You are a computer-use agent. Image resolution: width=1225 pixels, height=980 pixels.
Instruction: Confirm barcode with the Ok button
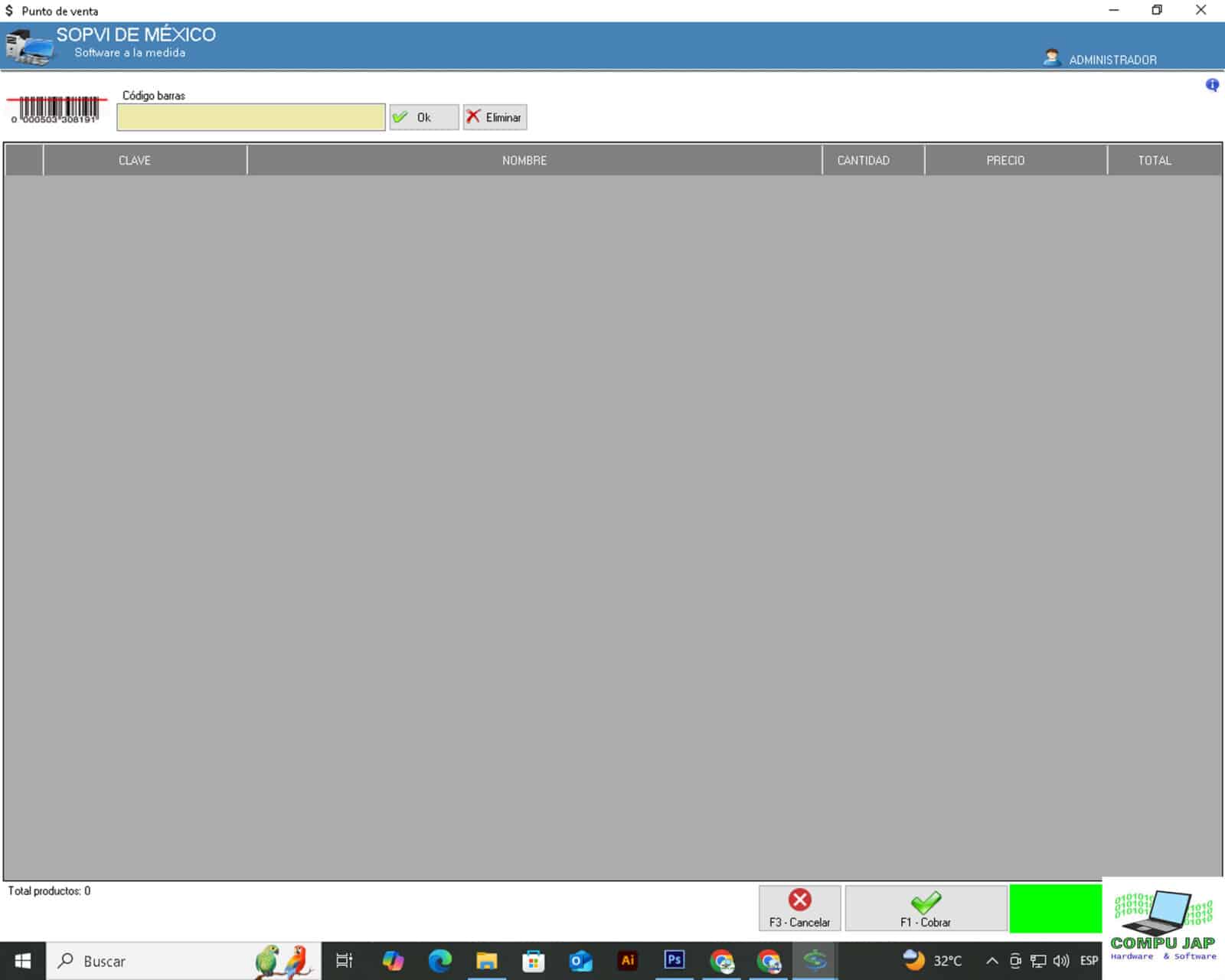[423, 117]
